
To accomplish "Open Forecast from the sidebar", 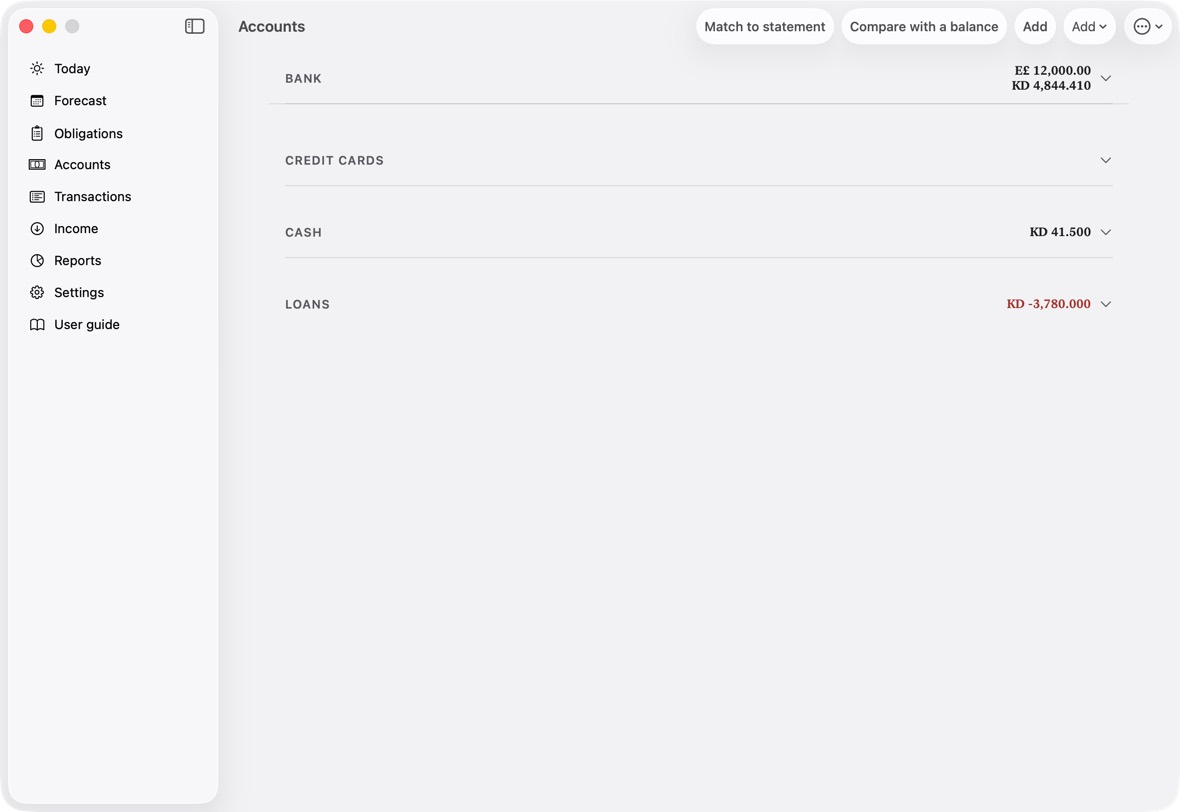I will point(81,101).
